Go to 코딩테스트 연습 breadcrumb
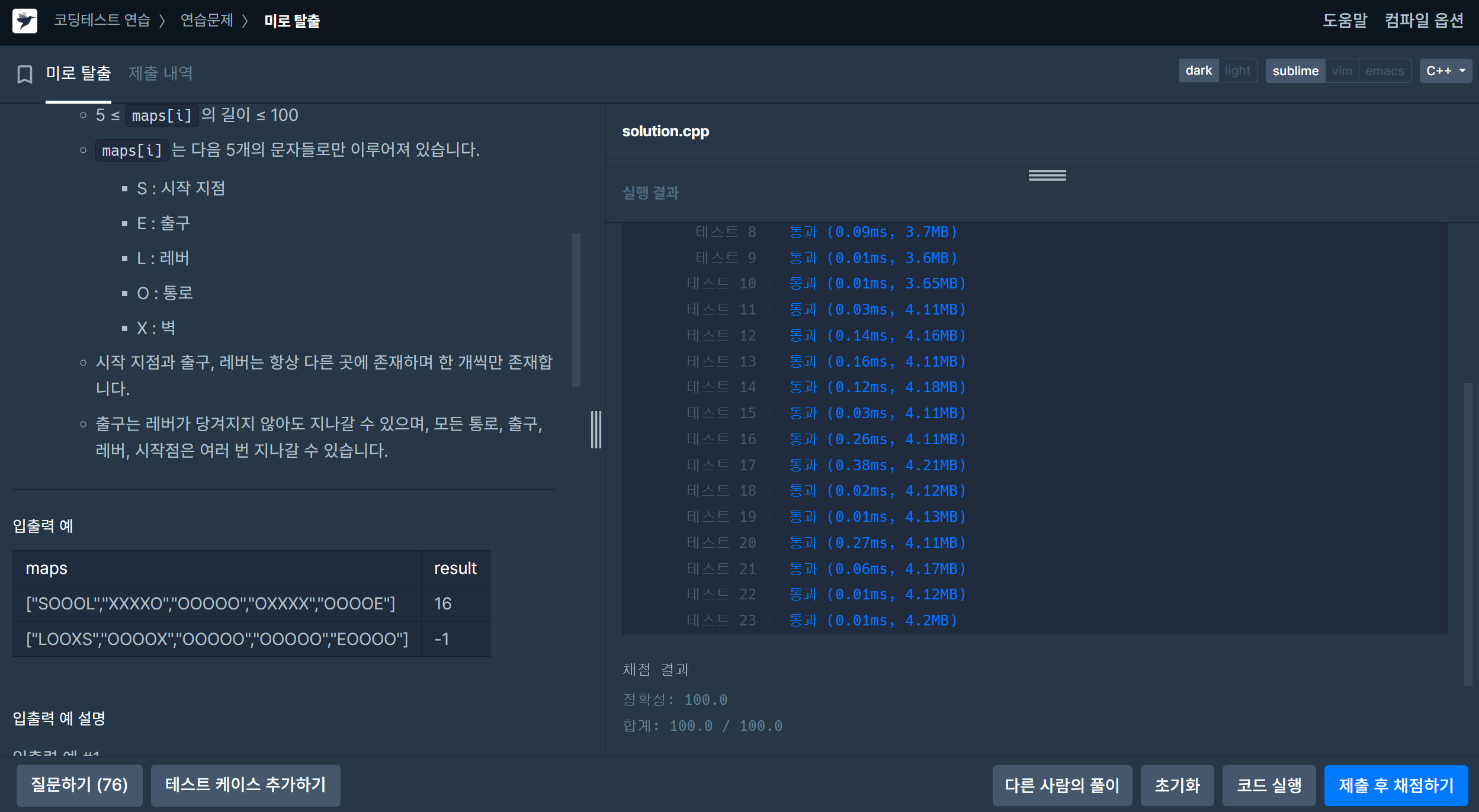Screen dimensions: 1479x812 tap(102, 21)
